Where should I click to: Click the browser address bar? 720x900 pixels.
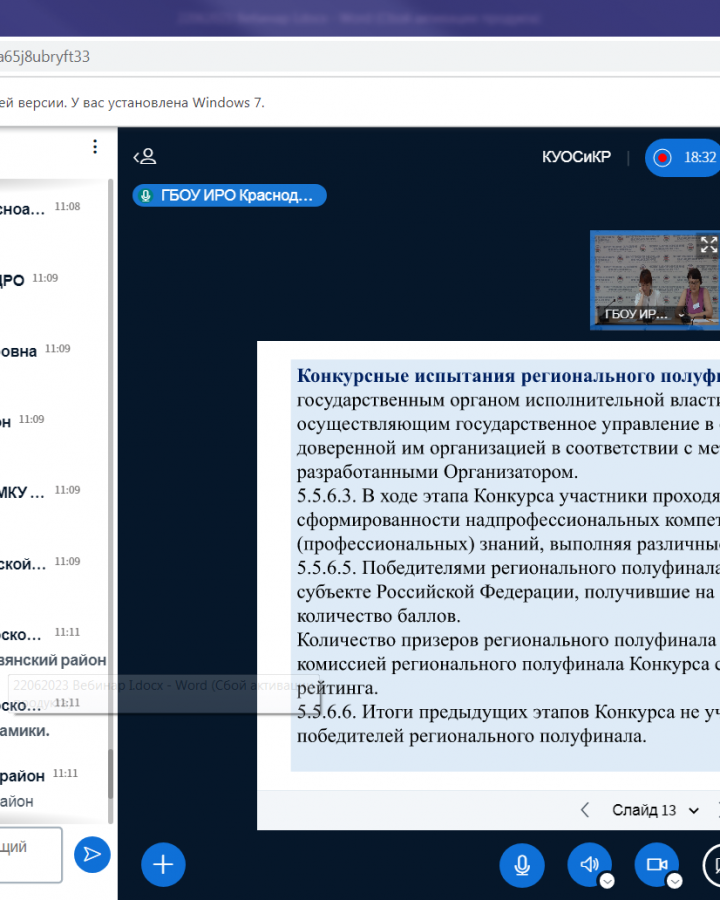(300, 57)
